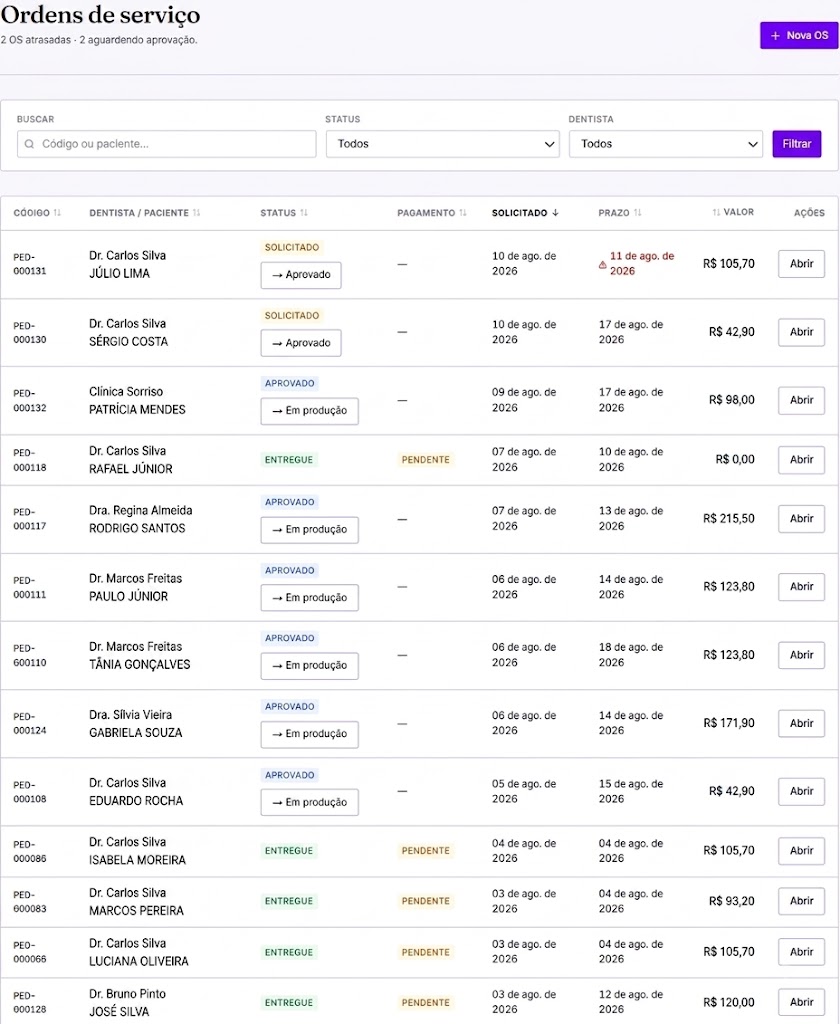This screenshot has width=840, height=1024.
Task: Sort by Pagamento column arrows
Action: point(463,213)
